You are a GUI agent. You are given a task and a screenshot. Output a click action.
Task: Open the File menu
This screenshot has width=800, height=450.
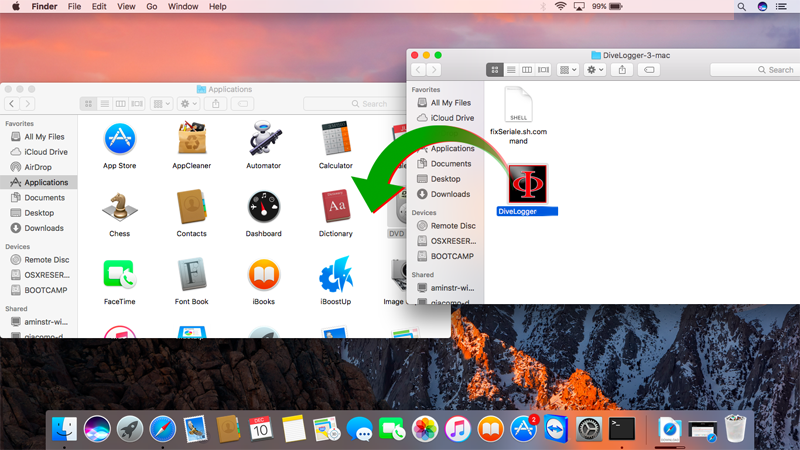[x=74, y=7]
